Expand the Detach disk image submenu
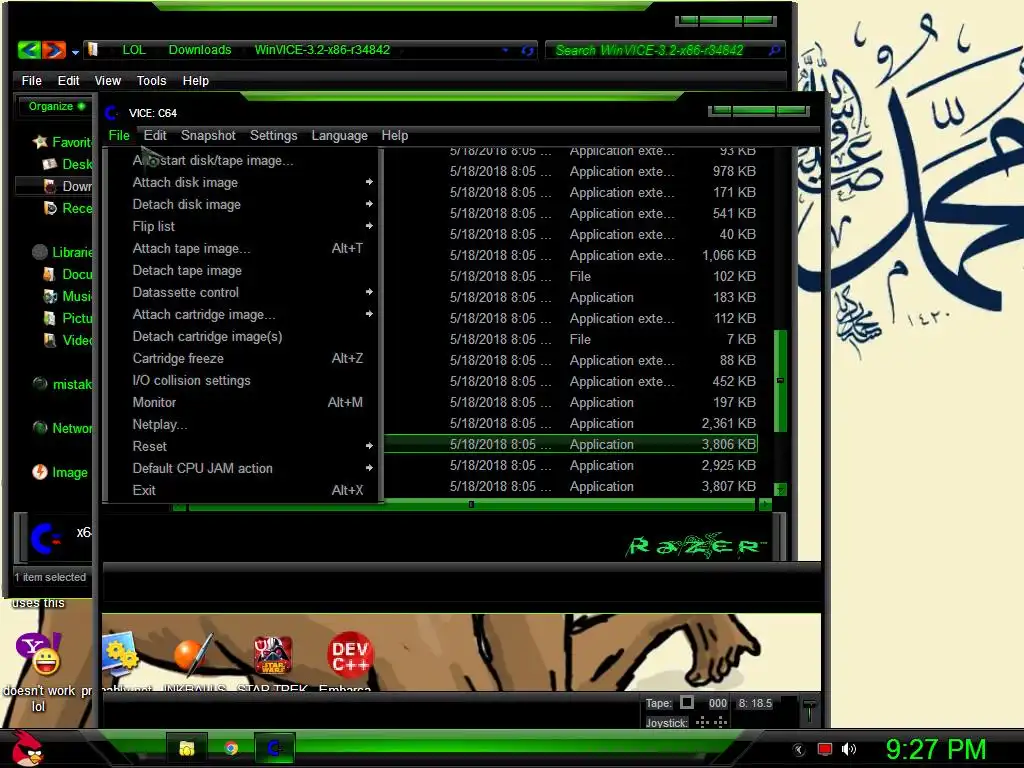This screenshot has height=768, width=1024. click(243, 204)
